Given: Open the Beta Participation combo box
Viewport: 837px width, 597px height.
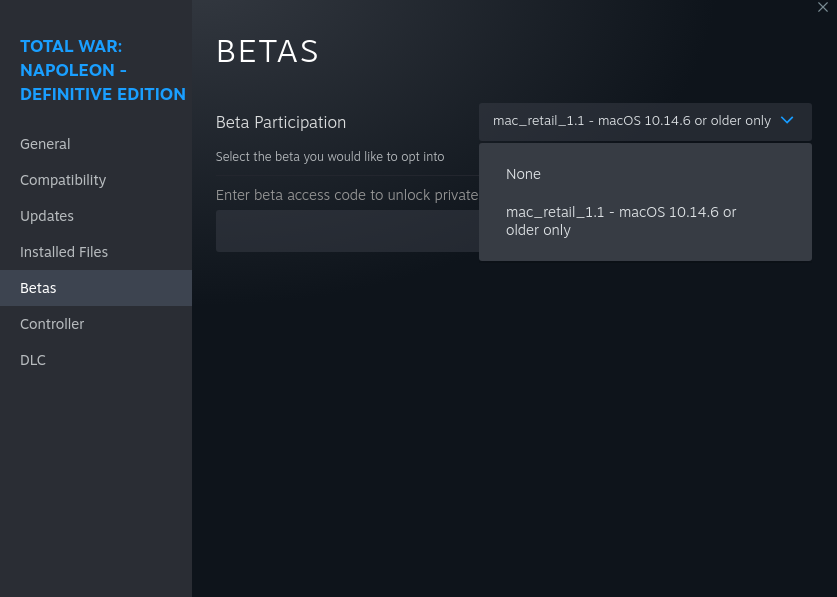Looking at the screenshot, I should pos(645,122).
